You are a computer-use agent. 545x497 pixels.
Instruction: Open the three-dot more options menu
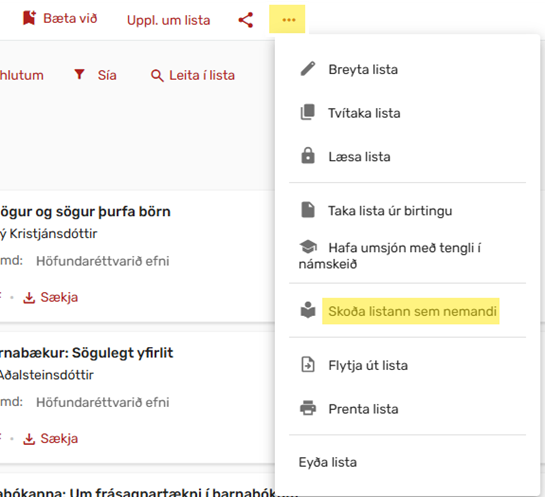(x=288, y=20)
